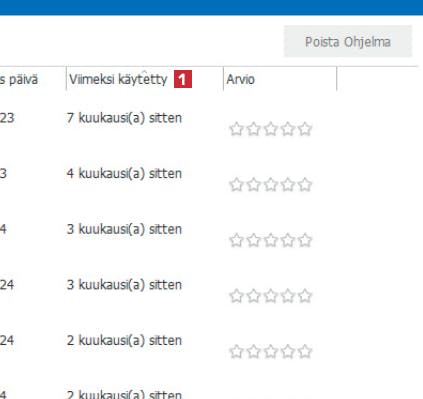Give one star to second 3 kuukausi(a) row
This screenshot has height=399, width=423.
(x=236, y=296)
